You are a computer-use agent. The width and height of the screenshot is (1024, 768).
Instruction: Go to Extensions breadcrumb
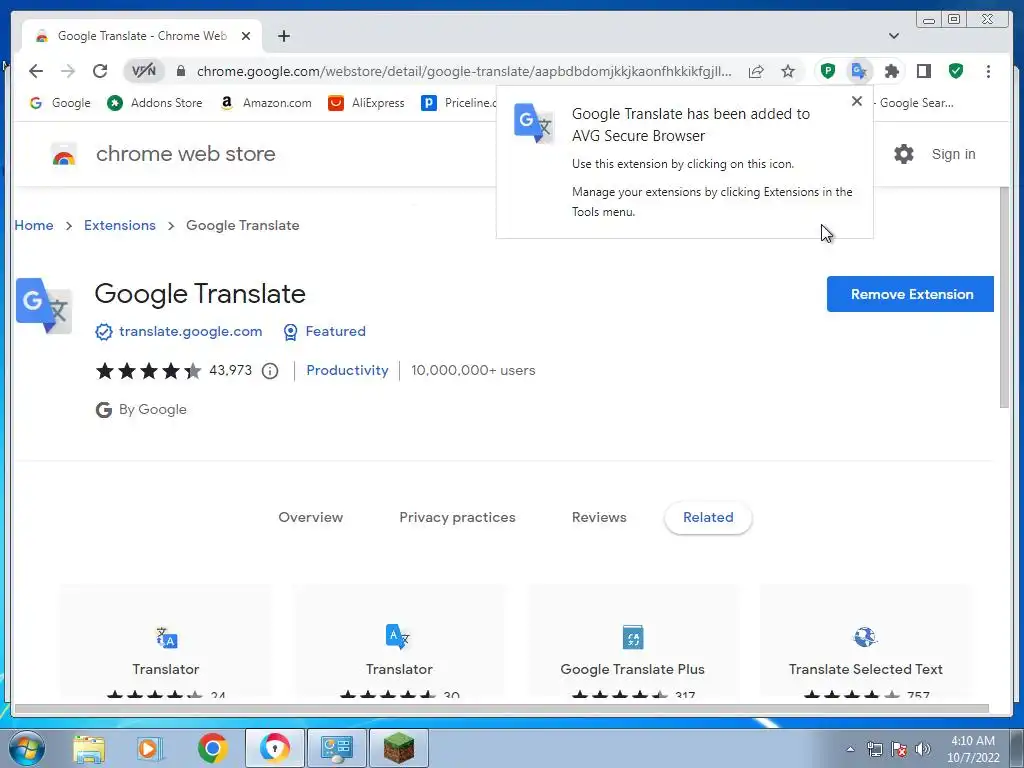click(120, 225)
